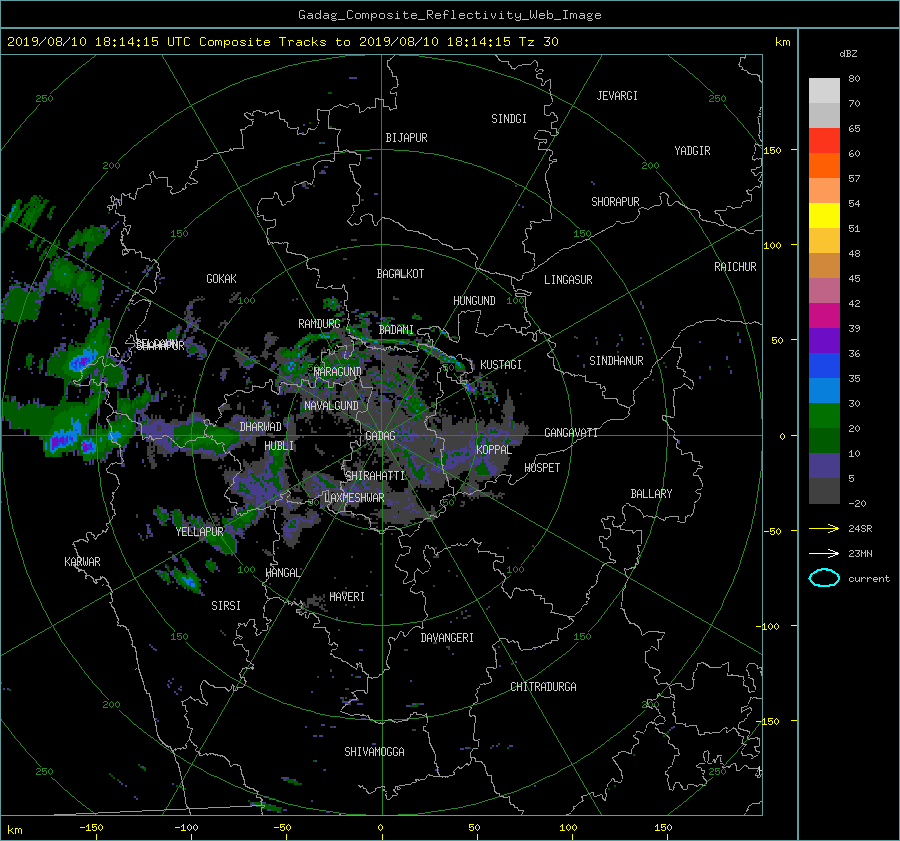Click the yellow 24SR arrow legend icon

click(x=824, y=528)
